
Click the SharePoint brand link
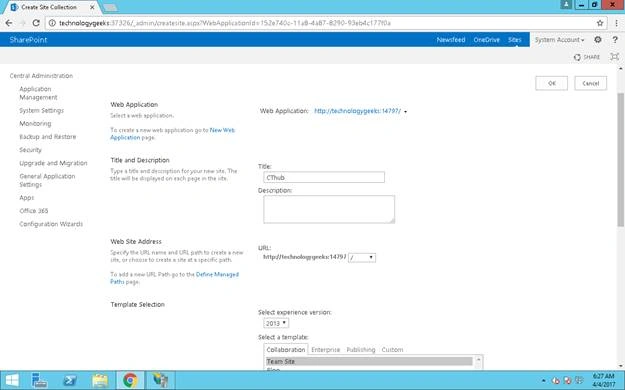(x=28, y=39)
